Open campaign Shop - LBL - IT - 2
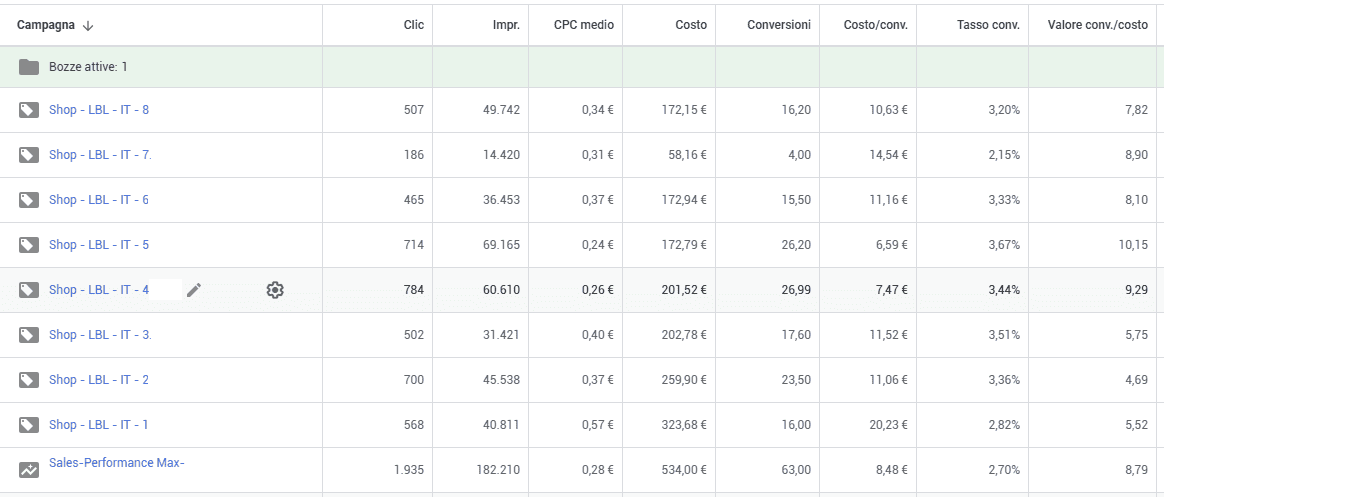Image resolution: width=1362 pixels, height=497 pixels. pos(99,380)
